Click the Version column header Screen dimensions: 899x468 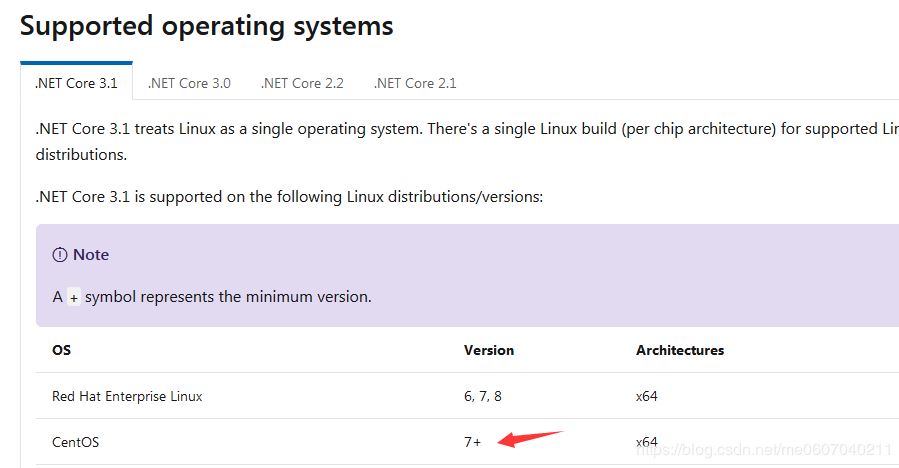click(489, 350)
